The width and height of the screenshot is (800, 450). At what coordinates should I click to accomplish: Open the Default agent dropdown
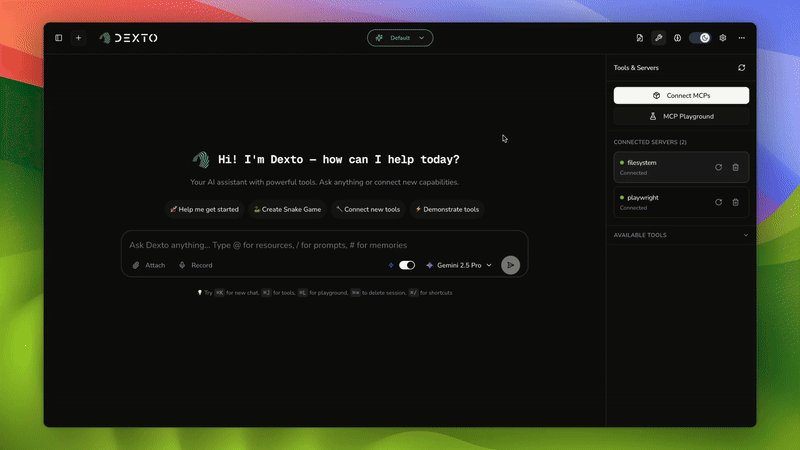point(400,38)
